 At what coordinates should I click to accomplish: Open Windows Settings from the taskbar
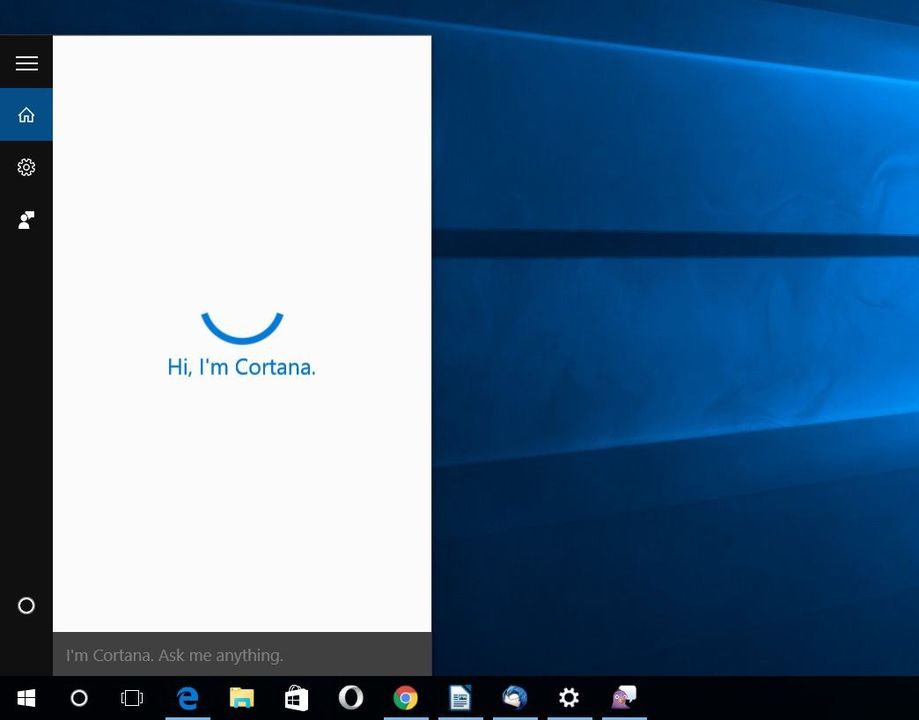[x=568, y=697]
